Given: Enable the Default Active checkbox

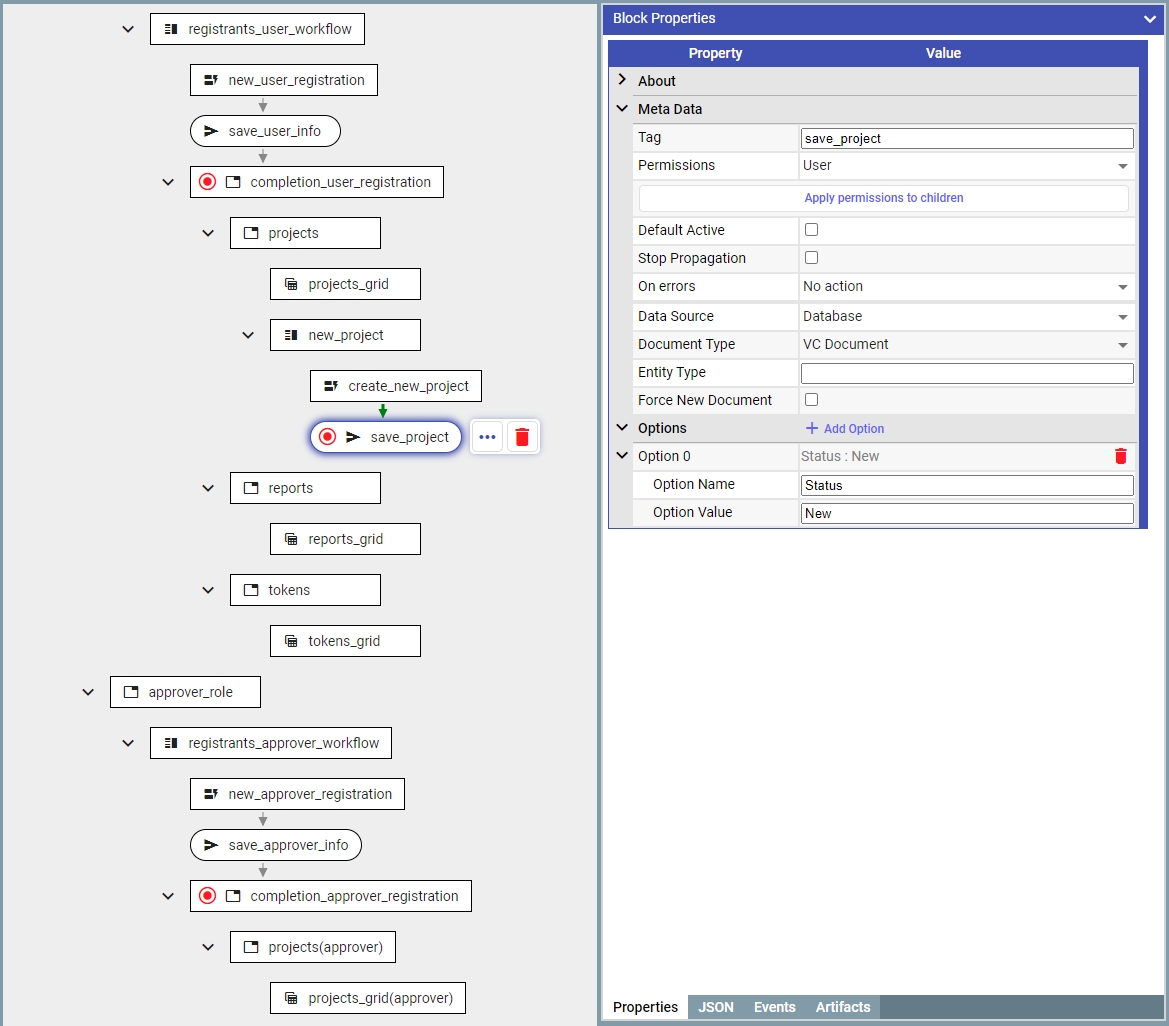Looking at the screenshot, I should click(812, 230).
